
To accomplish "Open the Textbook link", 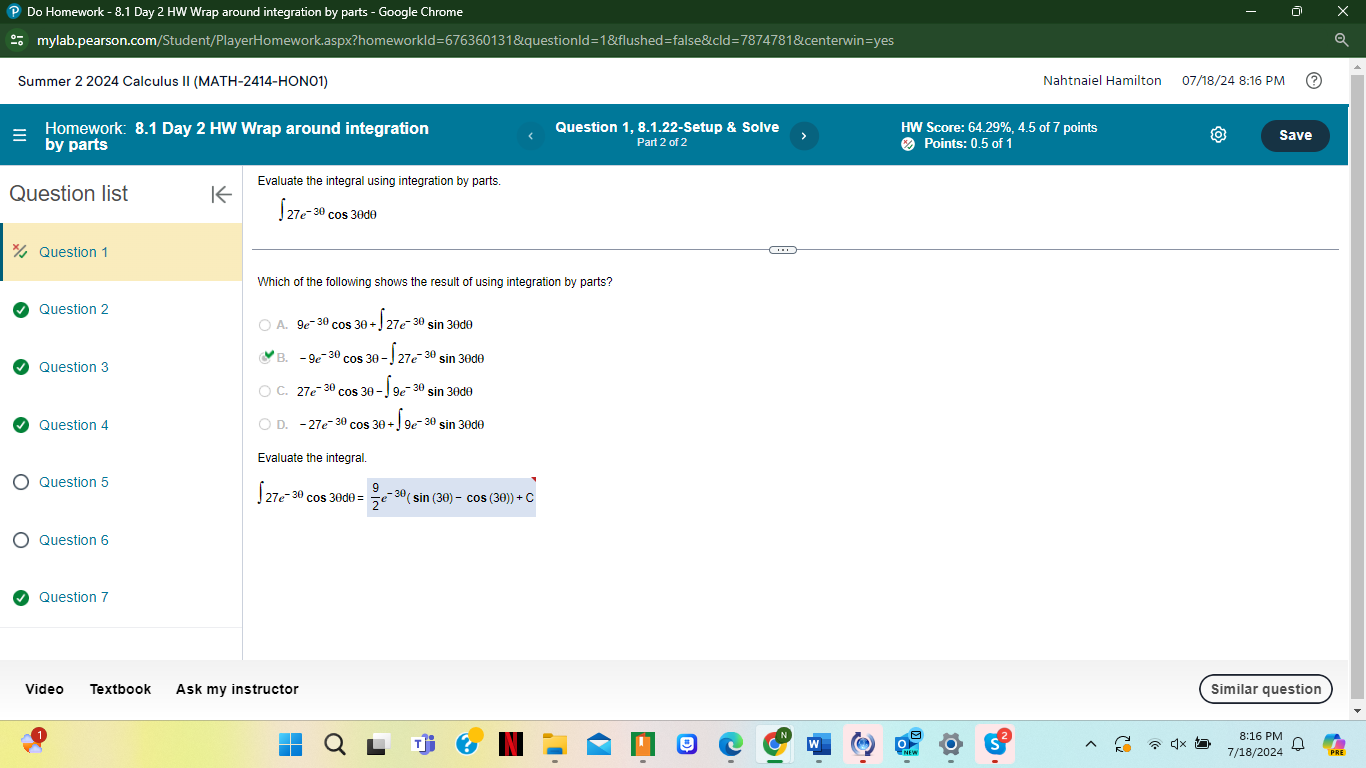I will point(120,689).
